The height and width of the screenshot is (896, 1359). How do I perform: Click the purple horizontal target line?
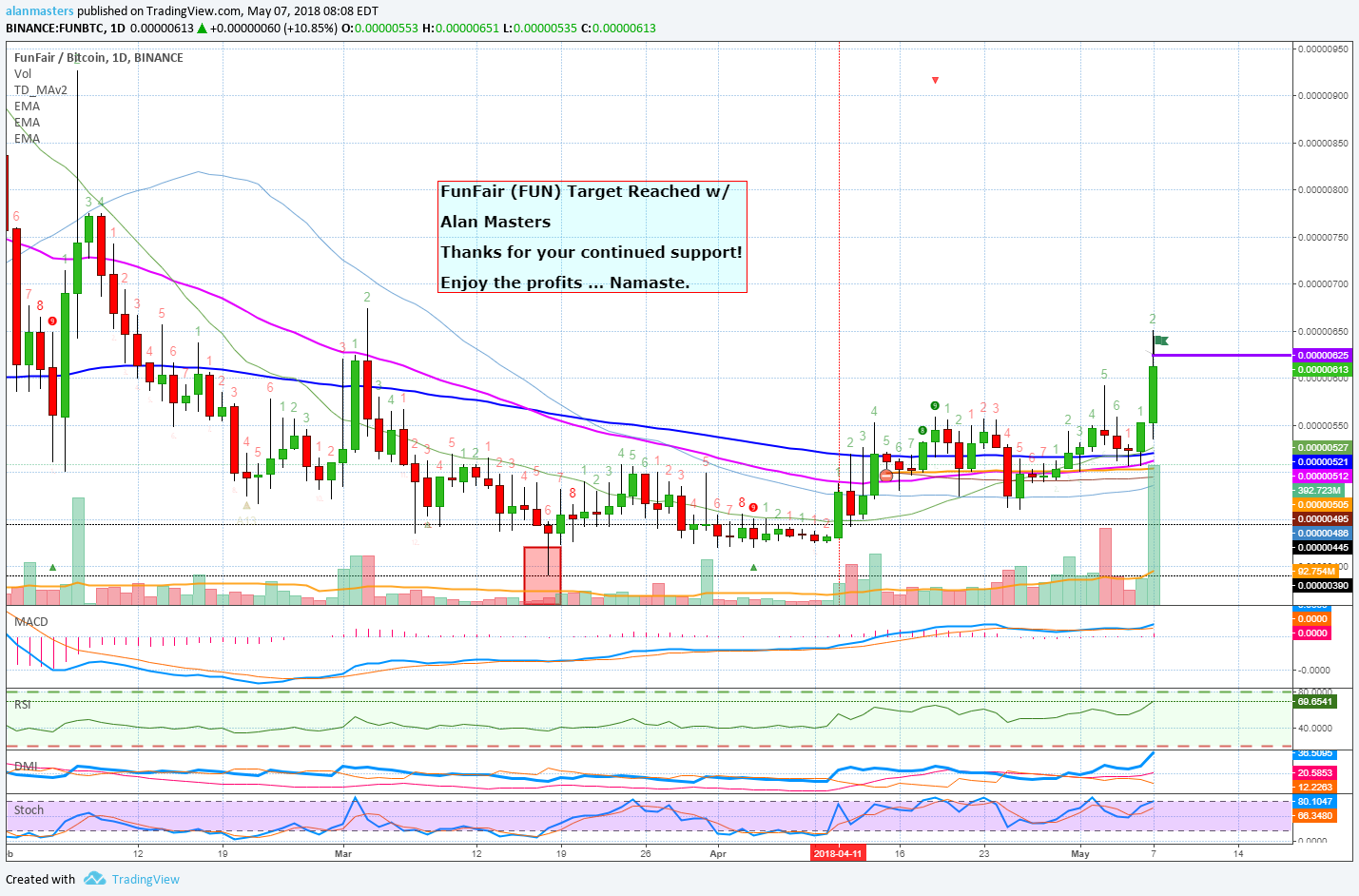(1222, 355)
